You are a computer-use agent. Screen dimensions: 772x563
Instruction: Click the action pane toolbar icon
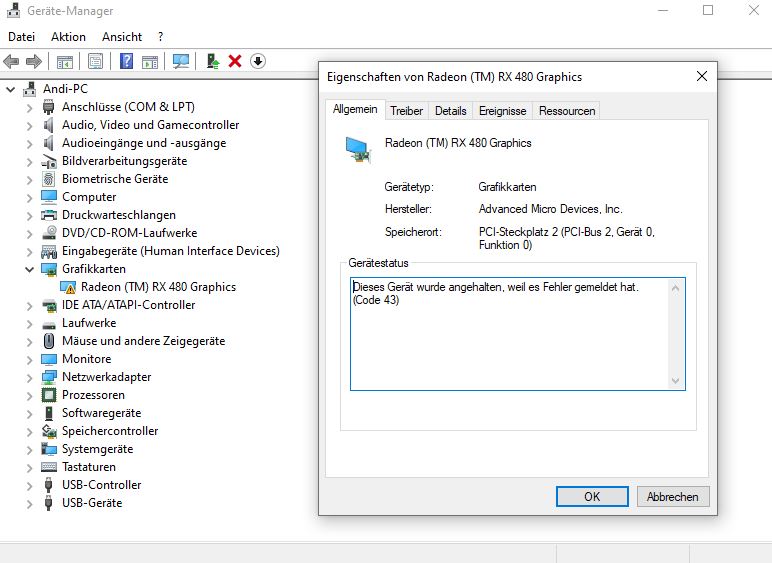coord(150,62)
